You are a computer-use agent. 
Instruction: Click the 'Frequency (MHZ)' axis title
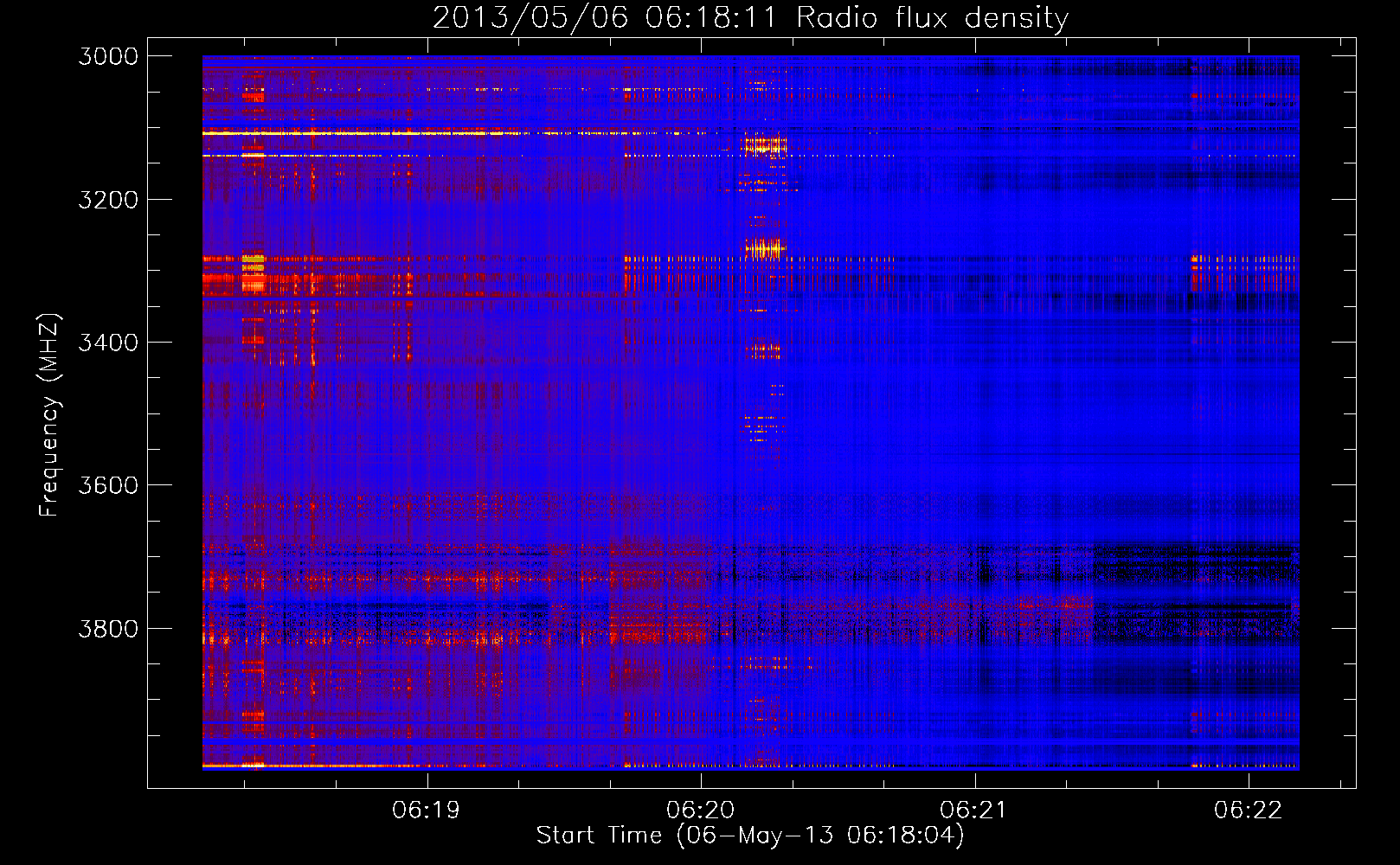[50, 415]
